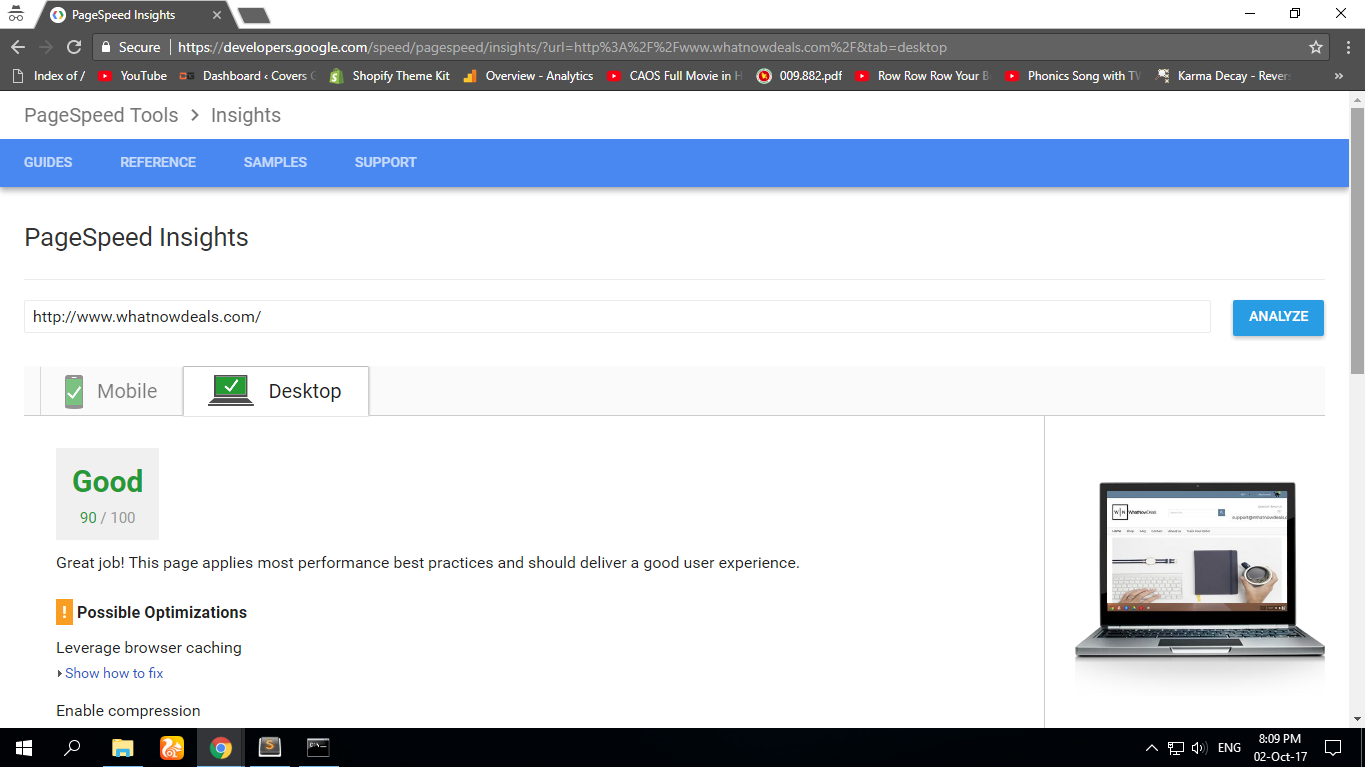Click the ENG language indicator
This screenshot has width=1365, height=767.
[1229, 748]
